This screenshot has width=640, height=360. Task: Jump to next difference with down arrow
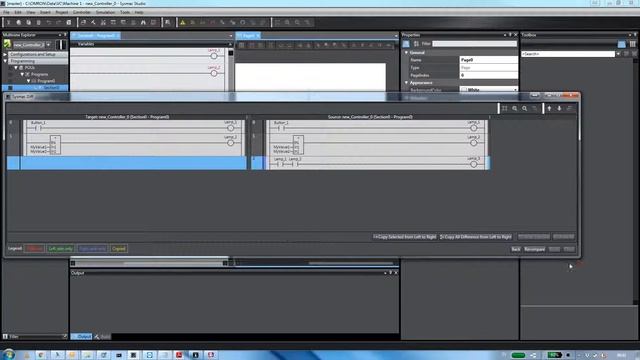click(559, 109)
